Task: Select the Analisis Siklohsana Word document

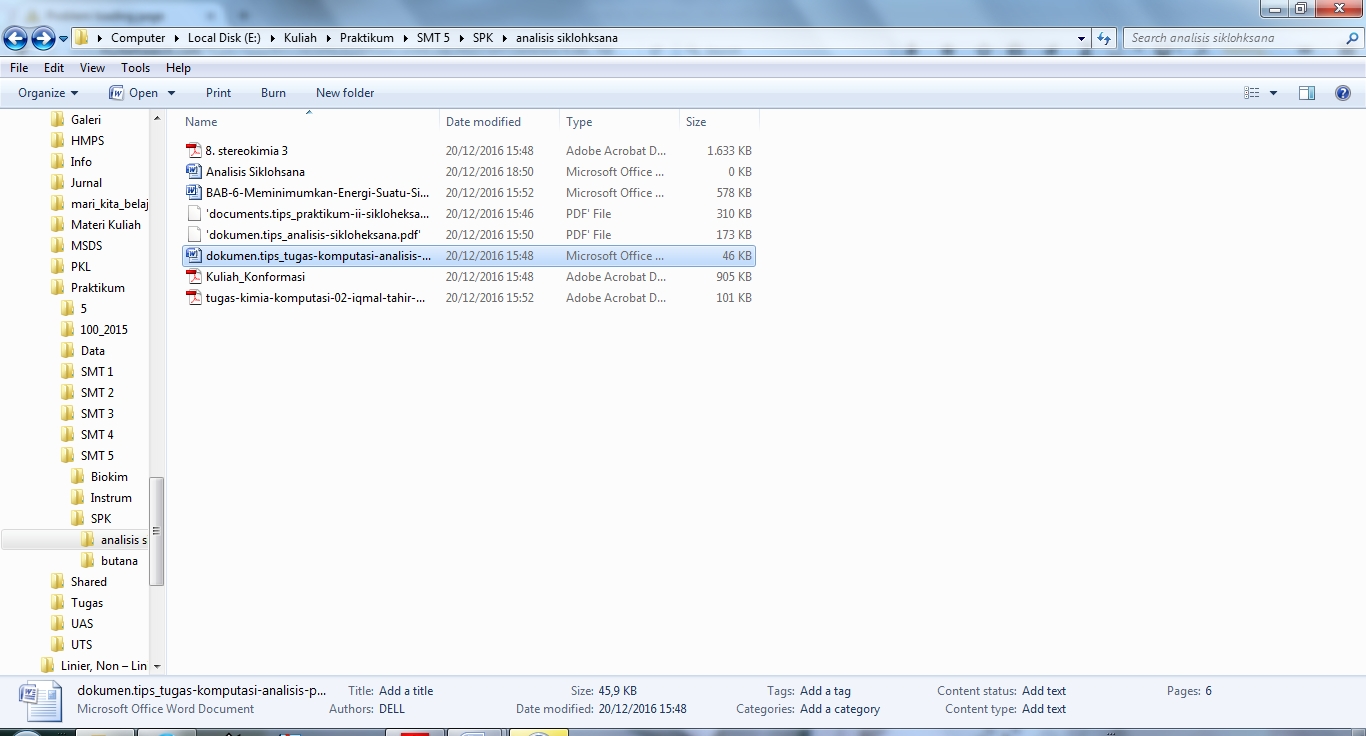Action: (x=255, y=172)
